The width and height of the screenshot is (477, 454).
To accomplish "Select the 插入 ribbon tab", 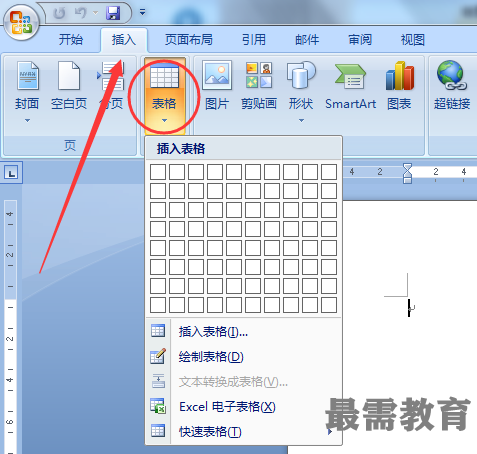I will tap(124, 40).
